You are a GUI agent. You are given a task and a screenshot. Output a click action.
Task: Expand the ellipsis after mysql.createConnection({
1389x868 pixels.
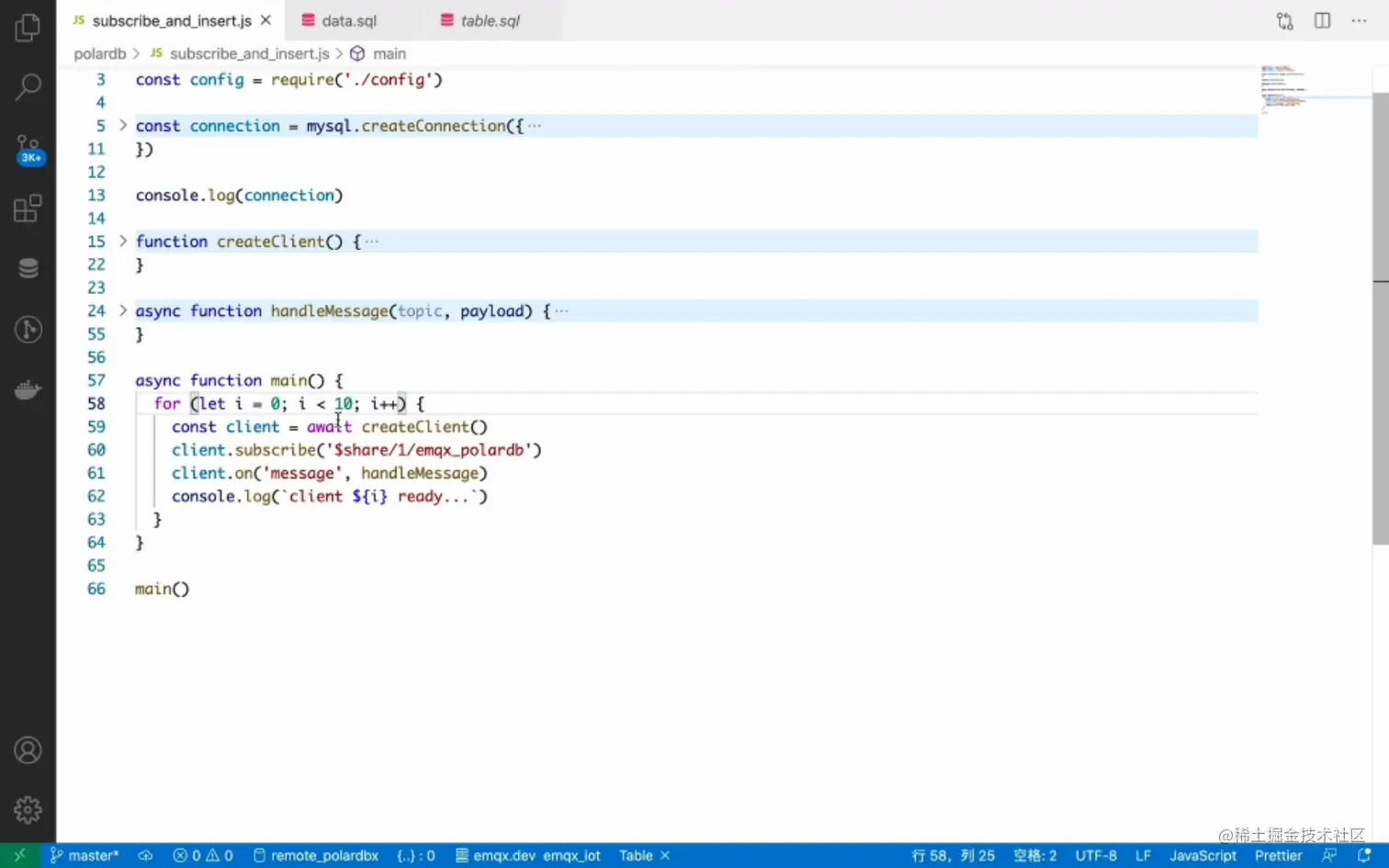tap(535, 126)
